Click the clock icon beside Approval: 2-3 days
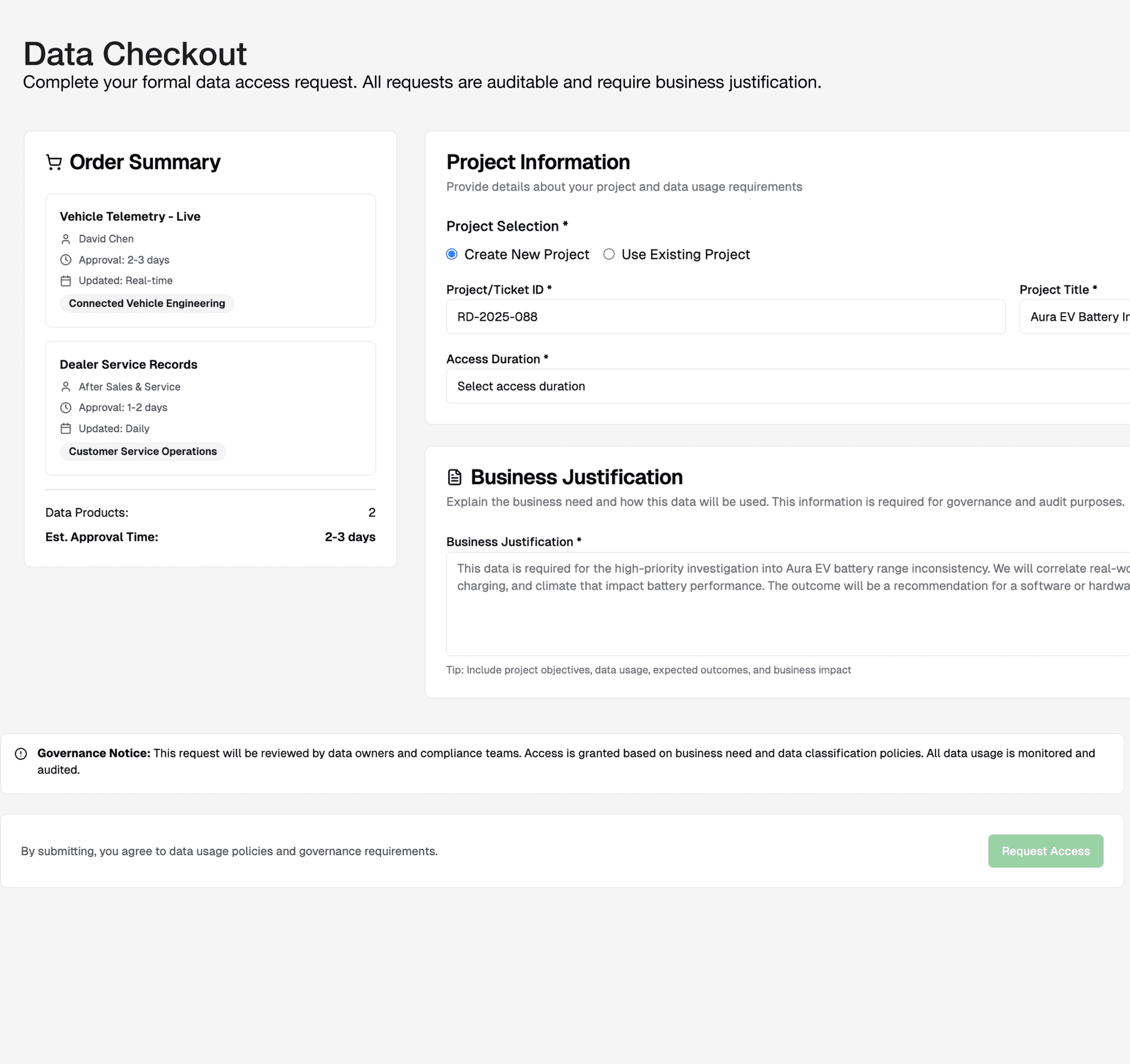This screenshot has width=1130, height=1064. pyautogui.click(x=66, y=260)
